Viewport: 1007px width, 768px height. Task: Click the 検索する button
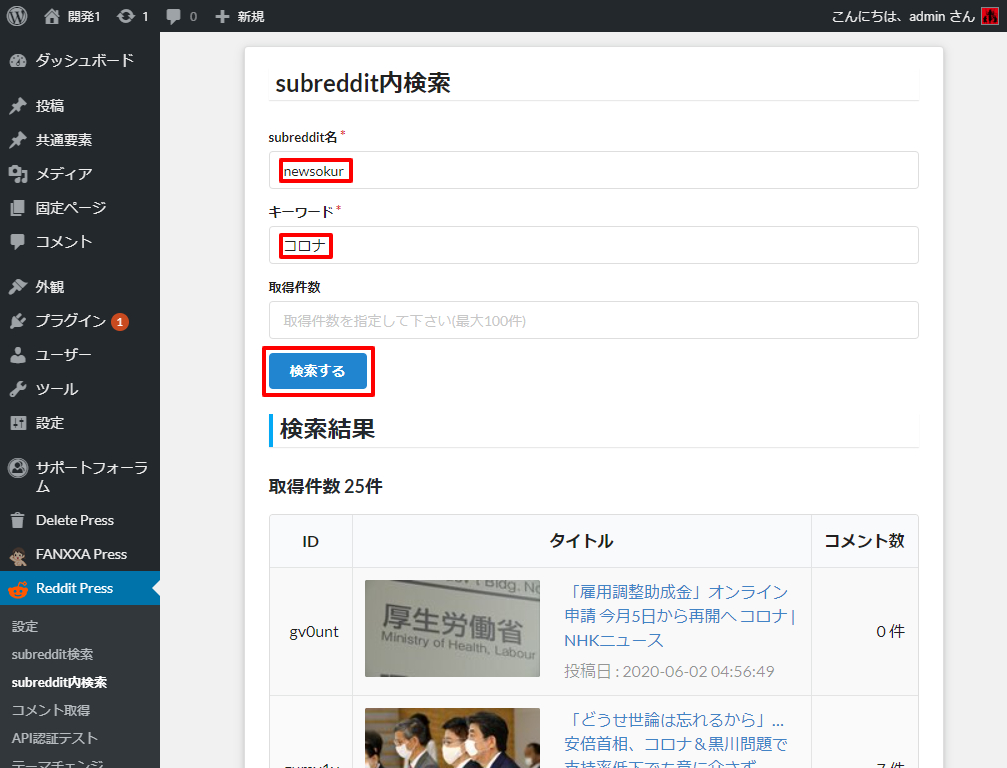(318, 371)
